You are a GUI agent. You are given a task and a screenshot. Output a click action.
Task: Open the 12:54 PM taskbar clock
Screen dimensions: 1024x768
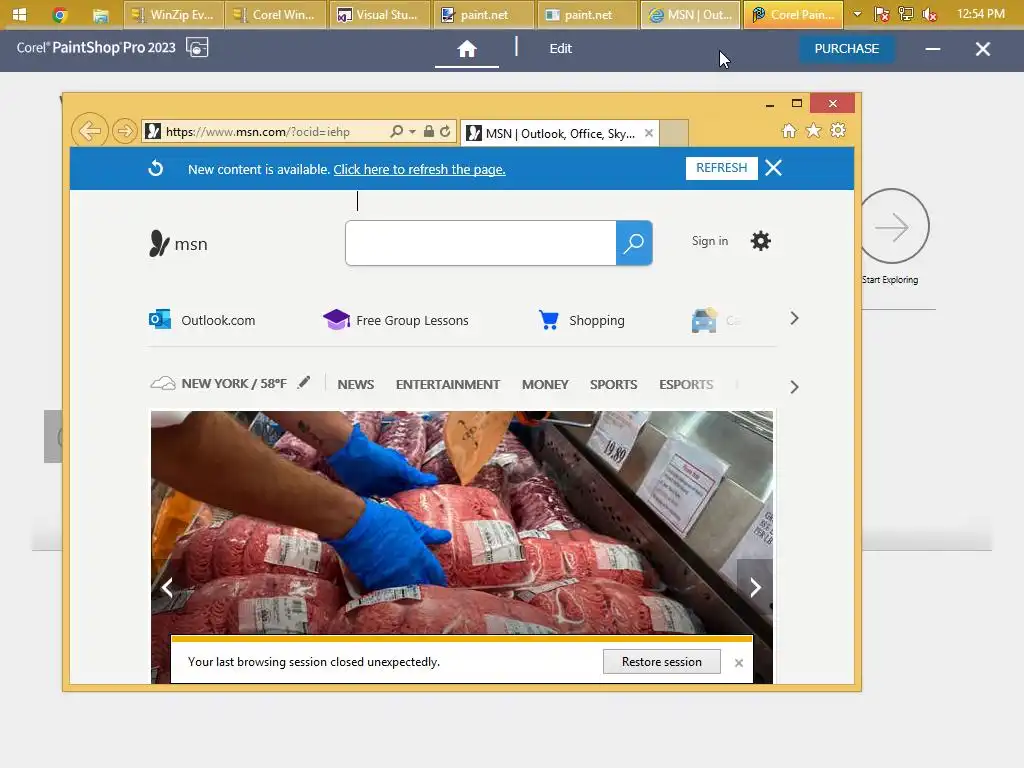point(980,14)
